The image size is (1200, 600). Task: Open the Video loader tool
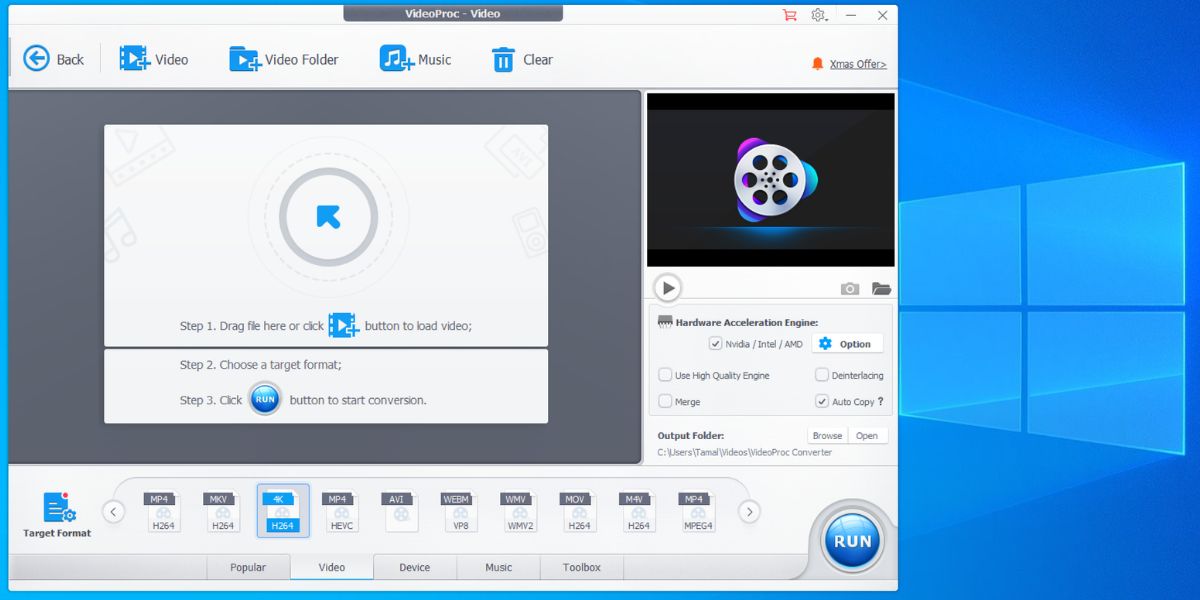[x=155, y=59]
